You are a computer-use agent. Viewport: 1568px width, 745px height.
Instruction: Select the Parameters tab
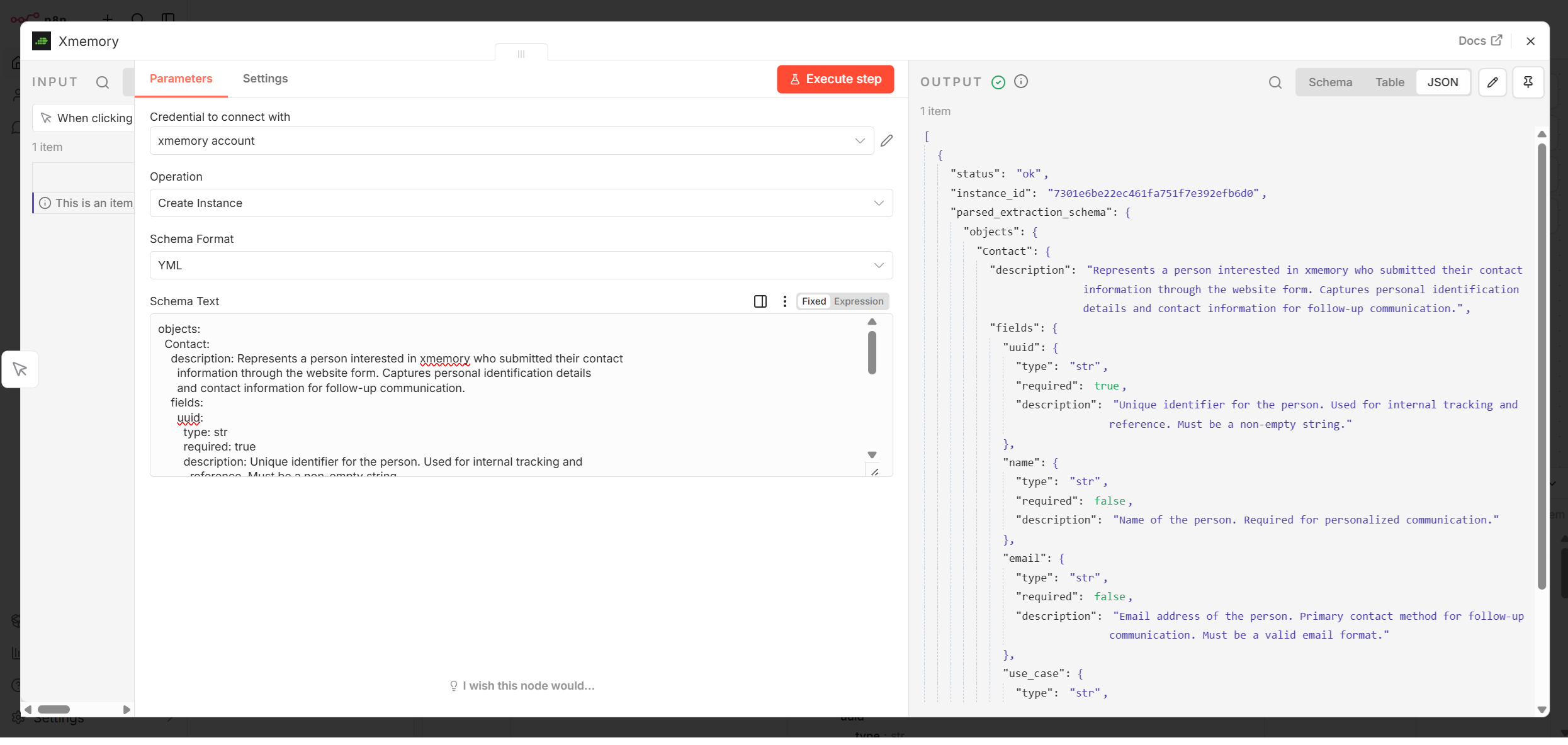(181, 79)
